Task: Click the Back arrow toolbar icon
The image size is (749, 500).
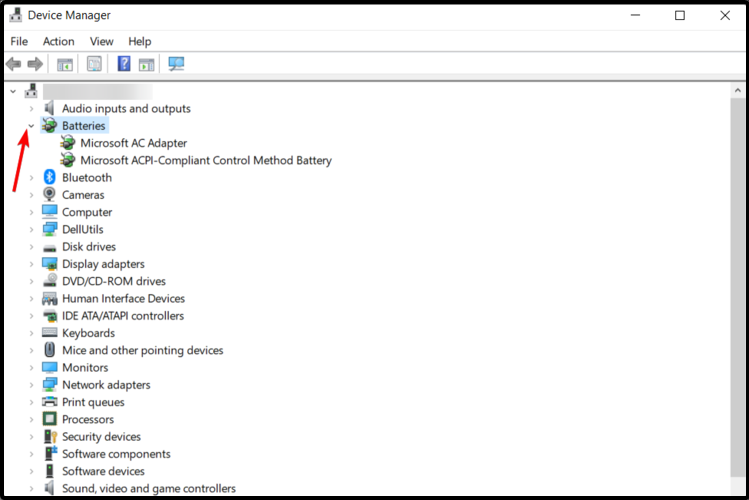Action: 13,64
